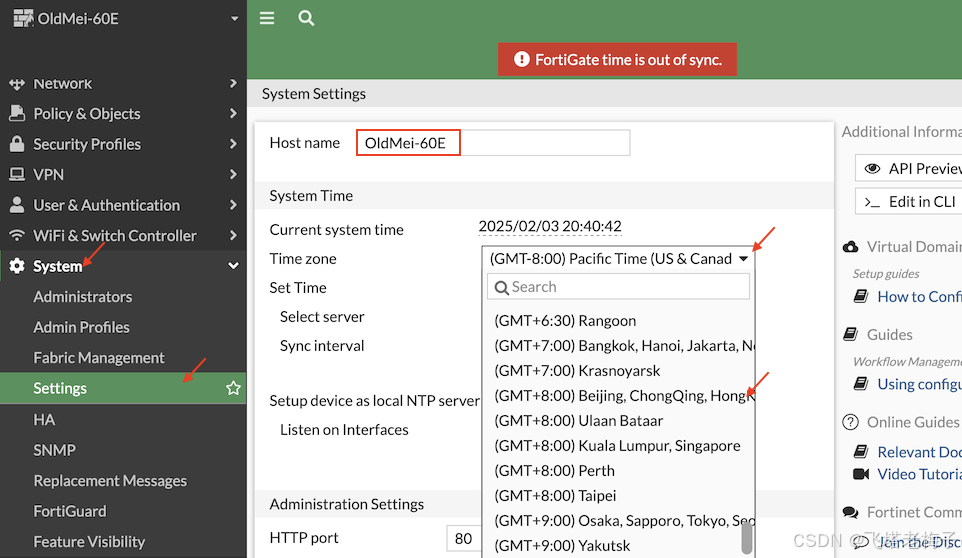Click the Virtual Domain cloud icon
The width and height of the screenshot is (962, 558).
pos(850,247)
